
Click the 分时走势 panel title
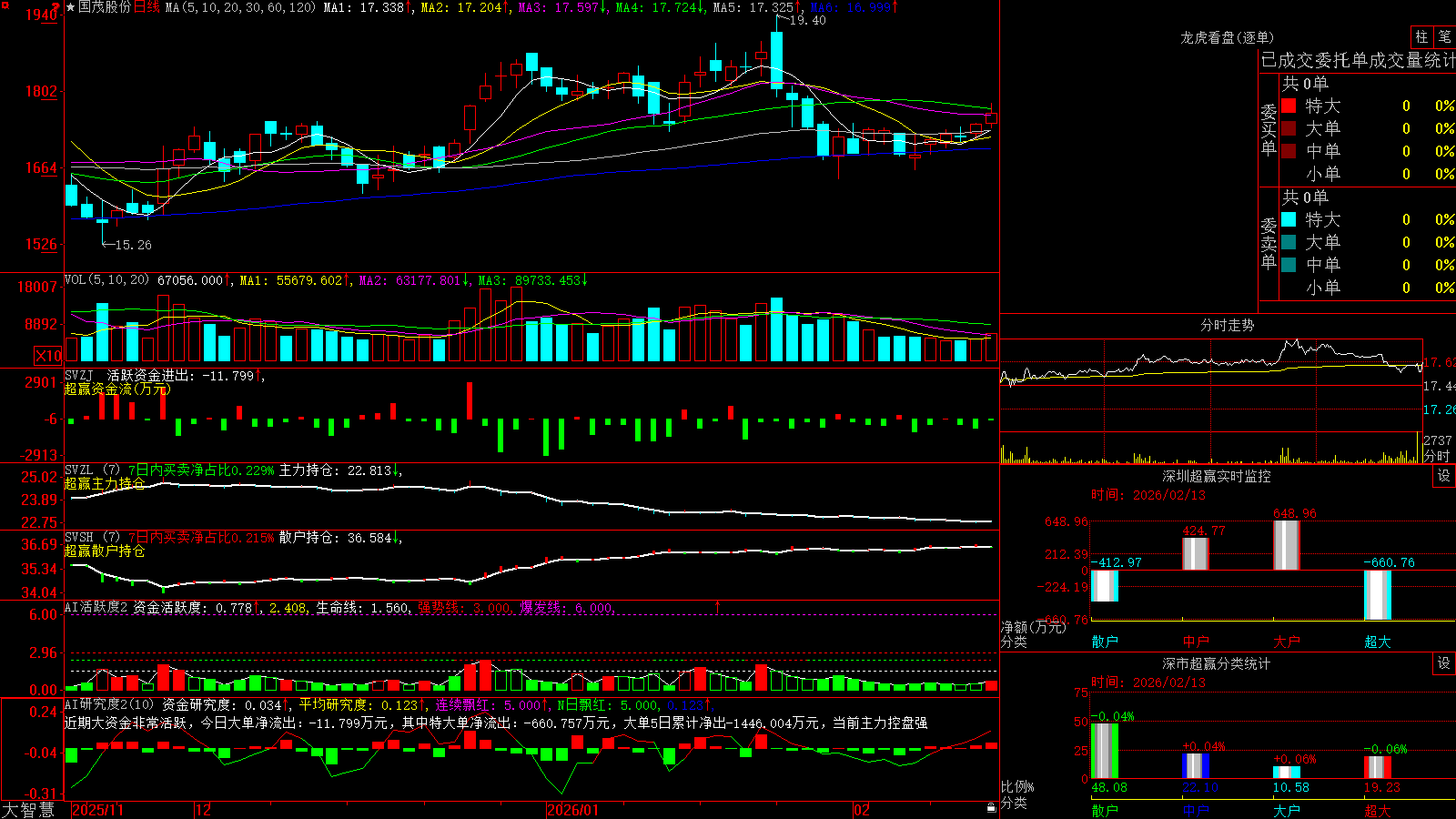pos(1228,325)
